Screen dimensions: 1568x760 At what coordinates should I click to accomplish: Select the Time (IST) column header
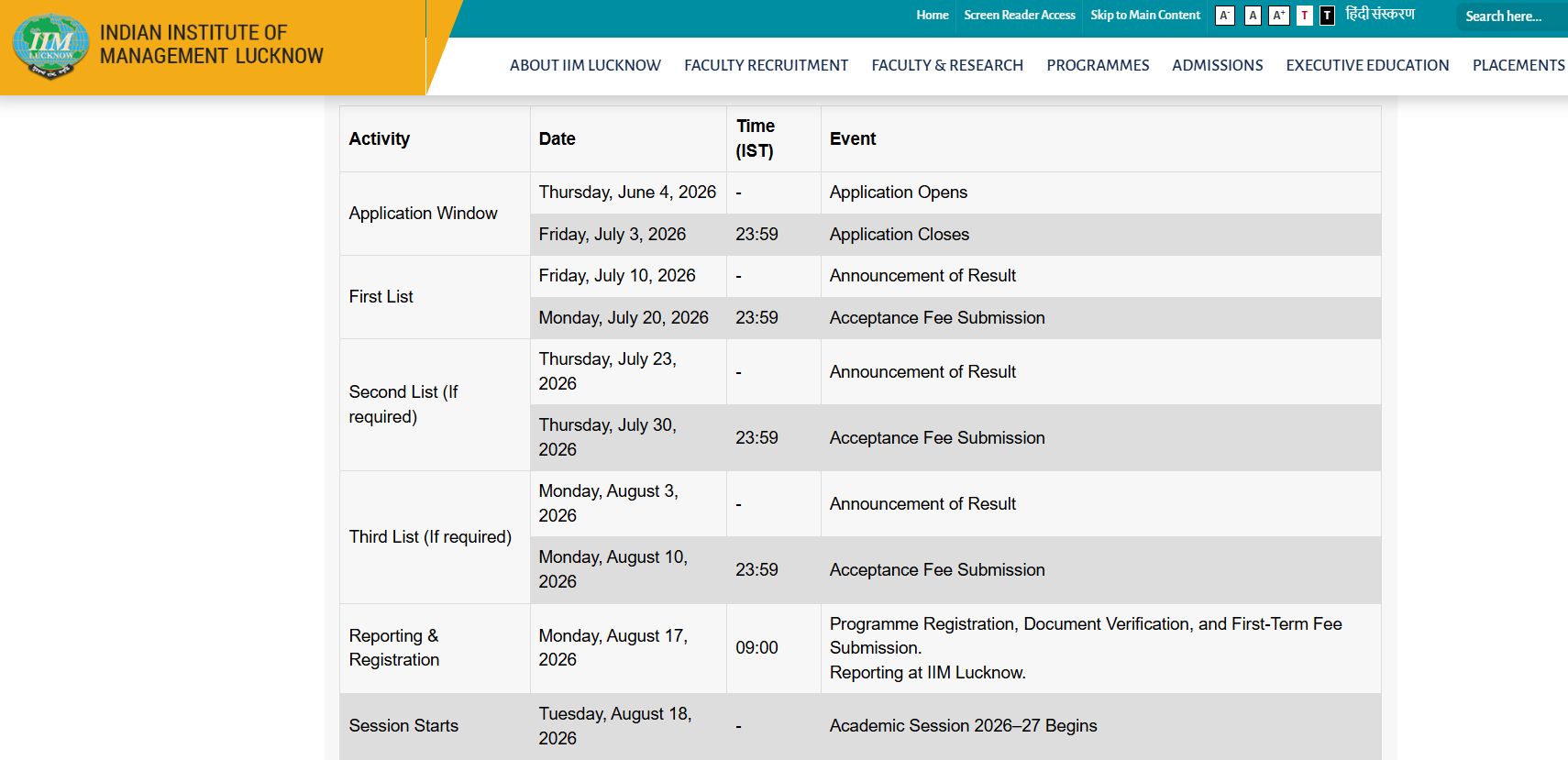pos(774,139)
